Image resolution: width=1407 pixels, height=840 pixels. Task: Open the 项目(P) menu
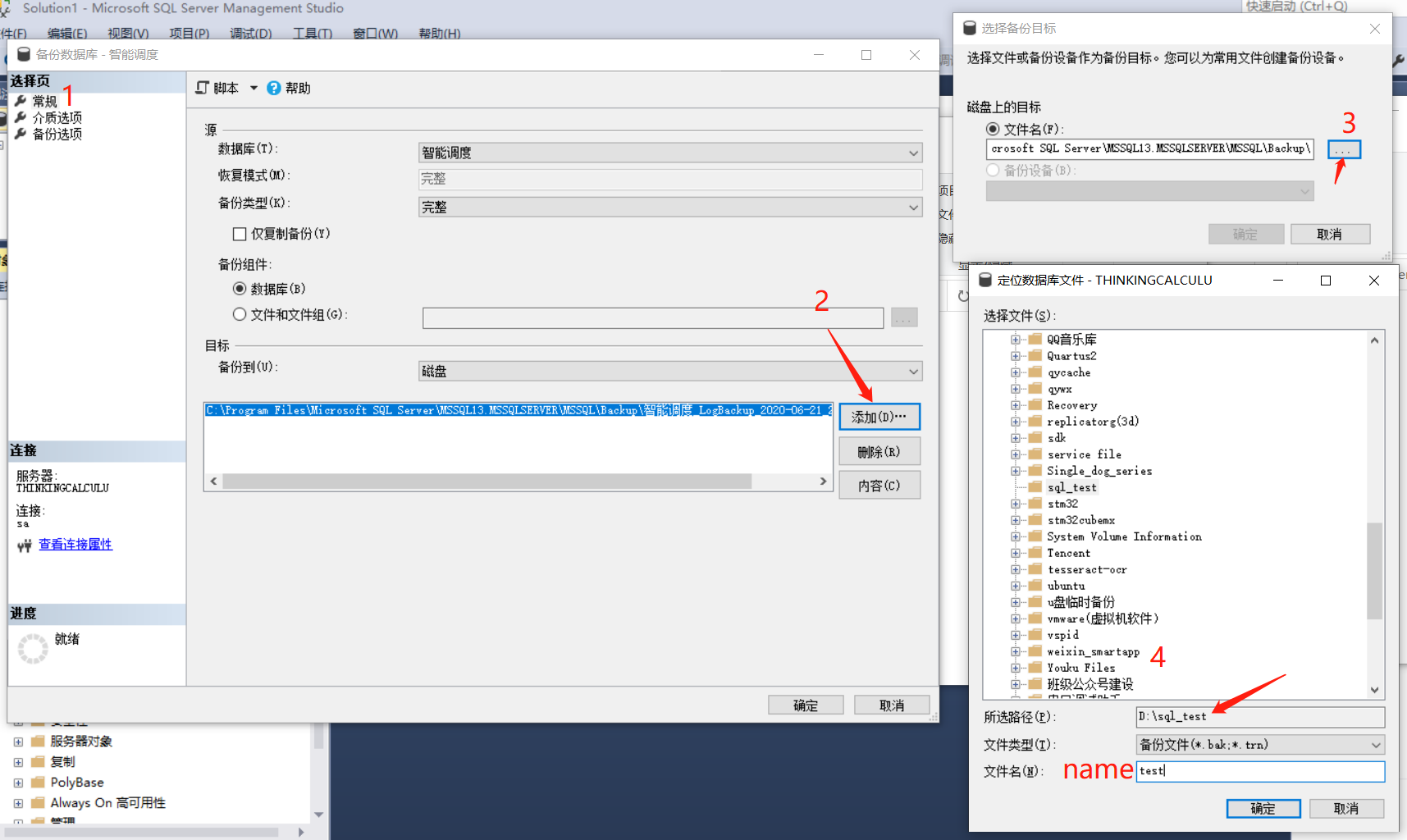pyautogui.click(x=190, y=34)
